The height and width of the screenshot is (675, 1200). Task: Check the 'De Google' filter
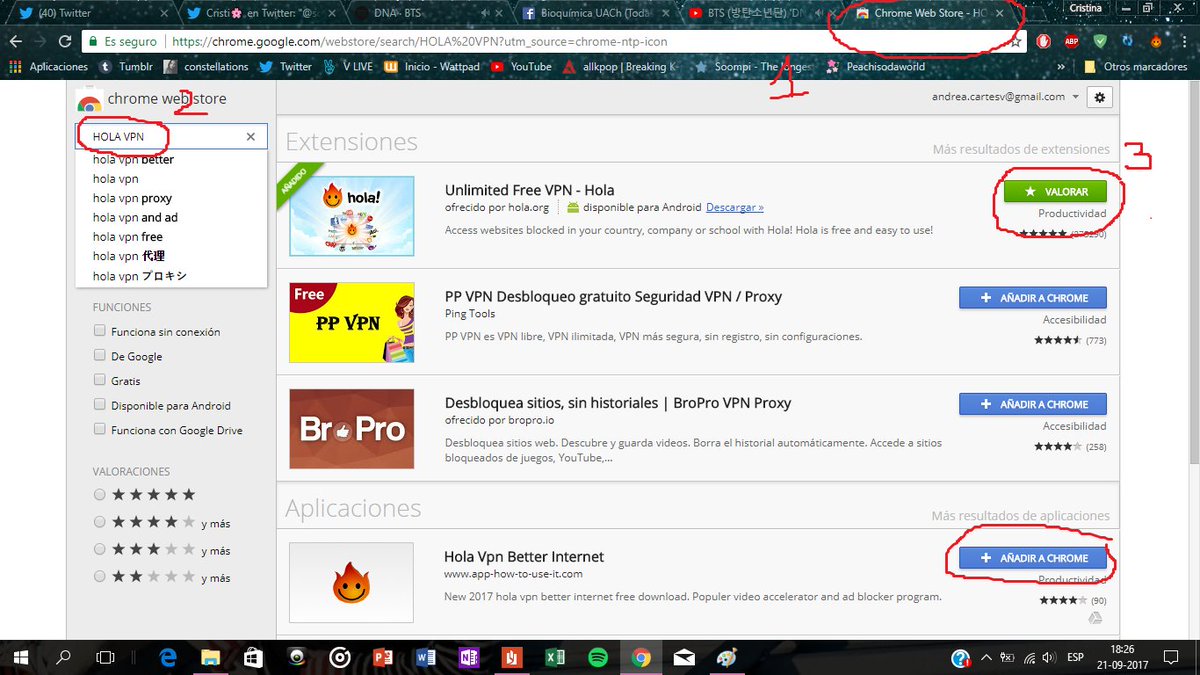pyautogui.click(x=99, y=356)
